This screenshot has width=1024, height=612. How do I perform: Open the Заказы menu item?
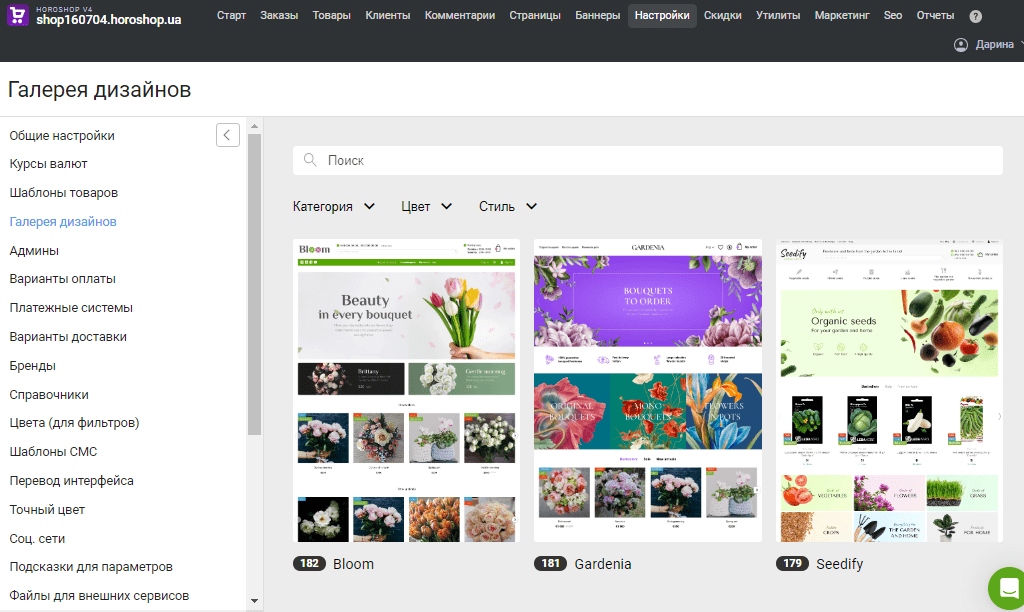(x=279, y=15)
